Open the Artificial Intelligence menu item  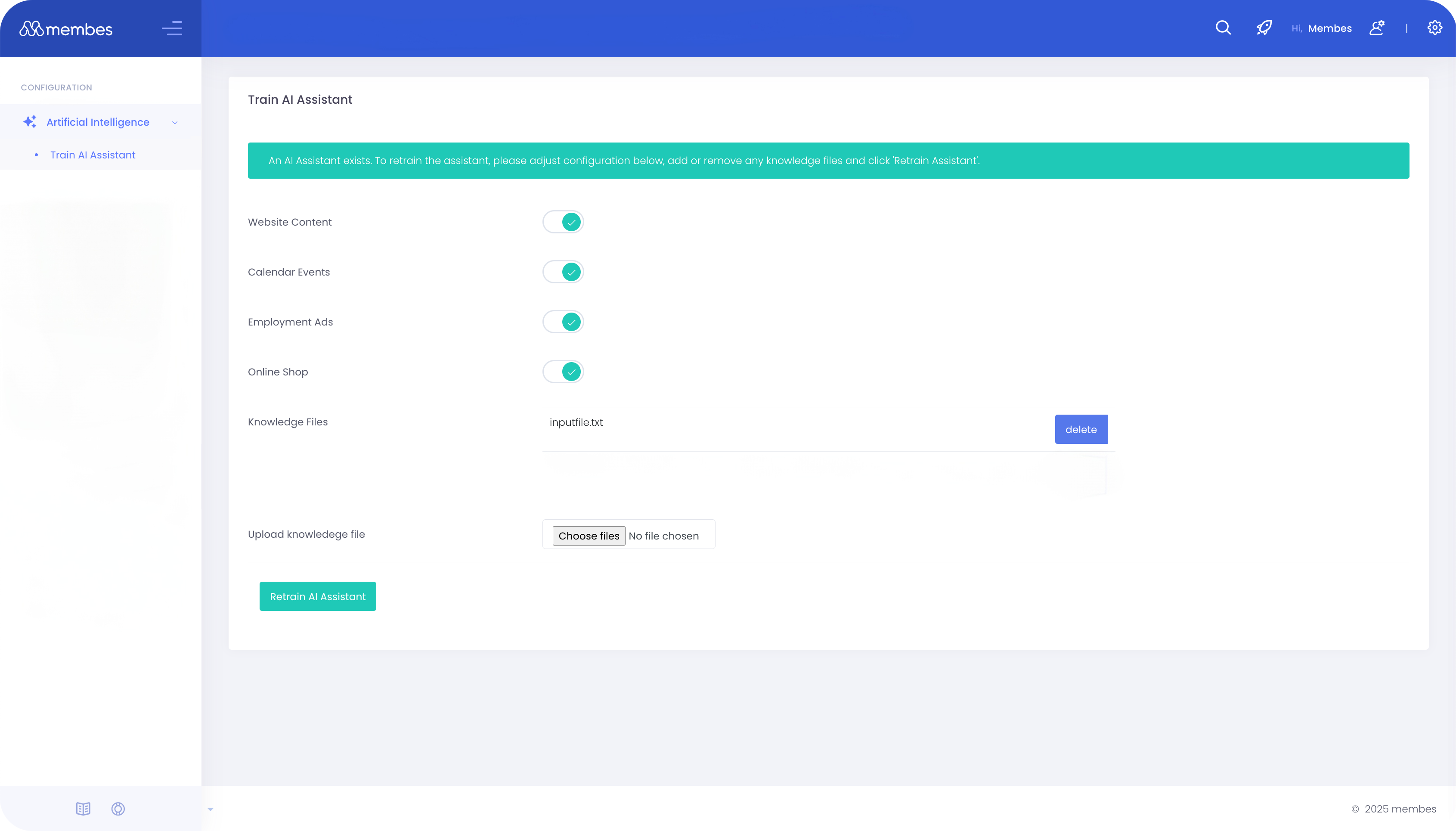97,121
